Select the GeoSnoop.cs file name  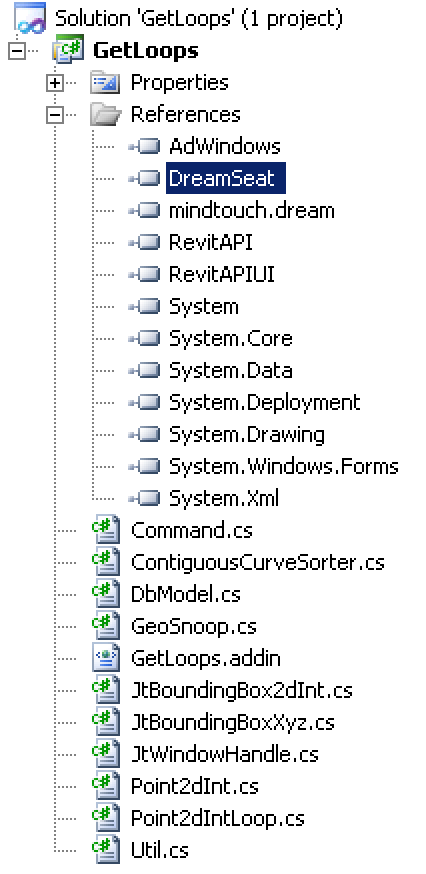[x=194, y=627]
